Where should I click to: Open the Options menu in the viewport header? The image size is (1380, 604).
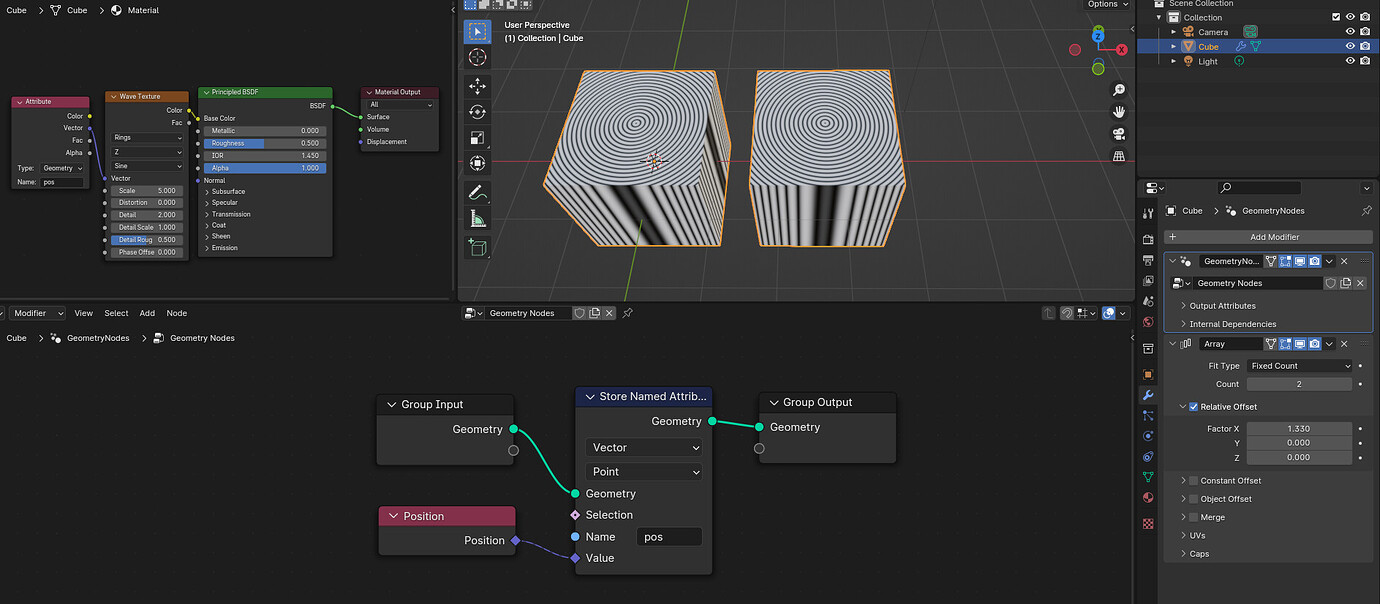point(1106,4)
